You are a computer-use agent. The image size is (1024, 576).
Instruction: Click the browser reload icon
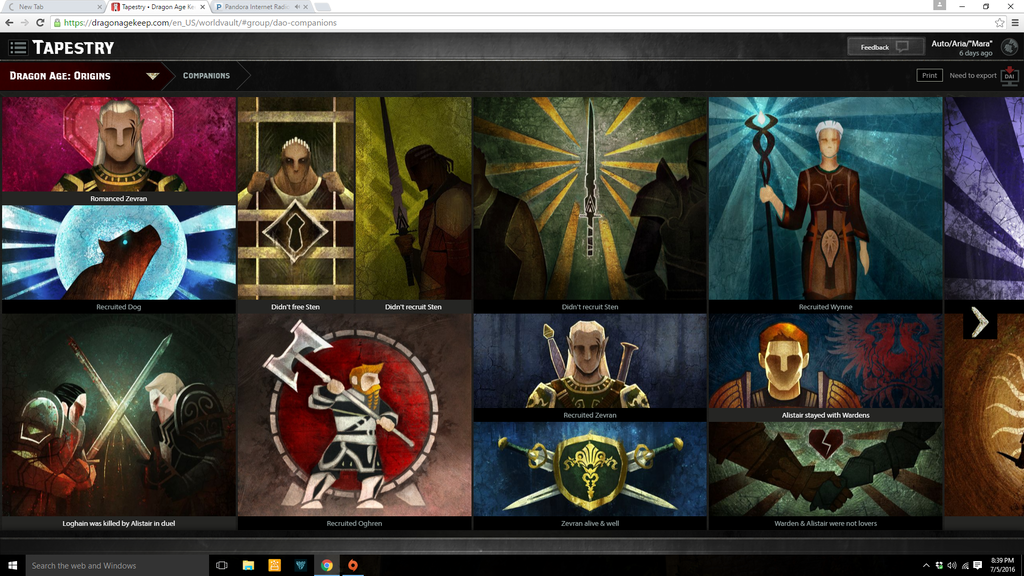(x=40, y=22)
